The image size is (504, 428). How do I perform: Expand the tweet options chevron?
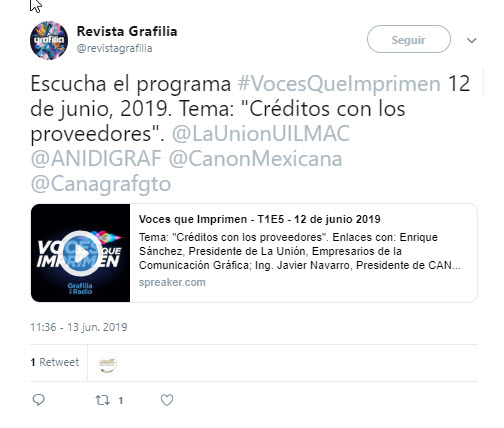(x=471, y=40)
